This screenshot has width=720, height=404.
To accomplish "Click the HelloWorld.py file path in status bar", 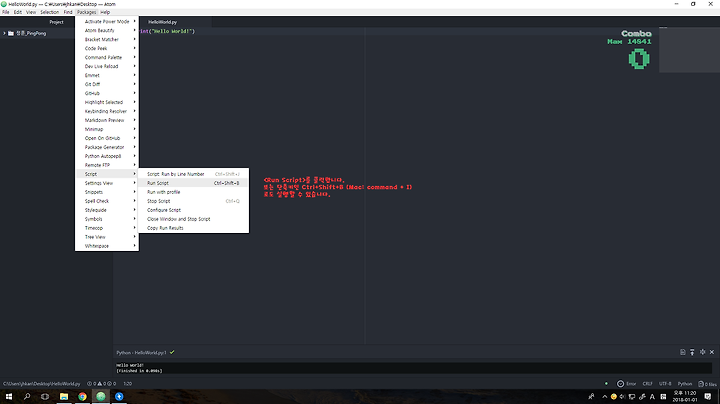I will (x=42, y=383).
